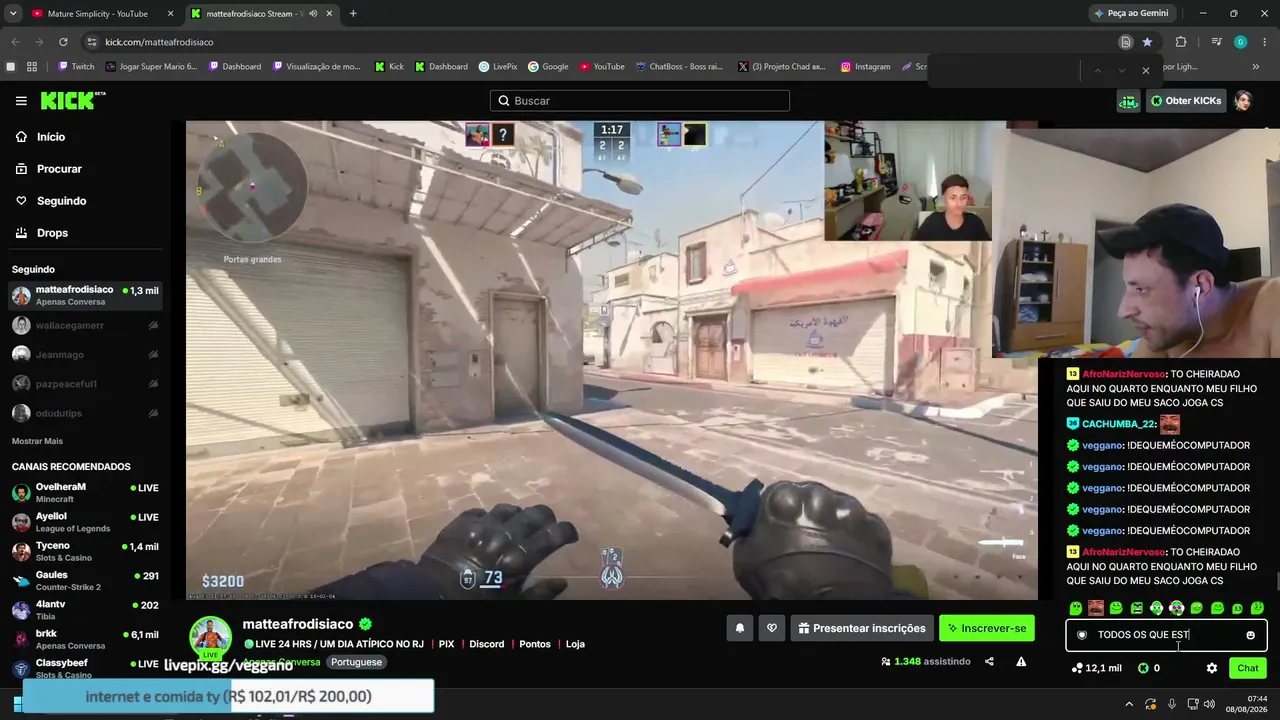Report the stream with the warning icon
1280x720 pixels.
pos(1021,661)
